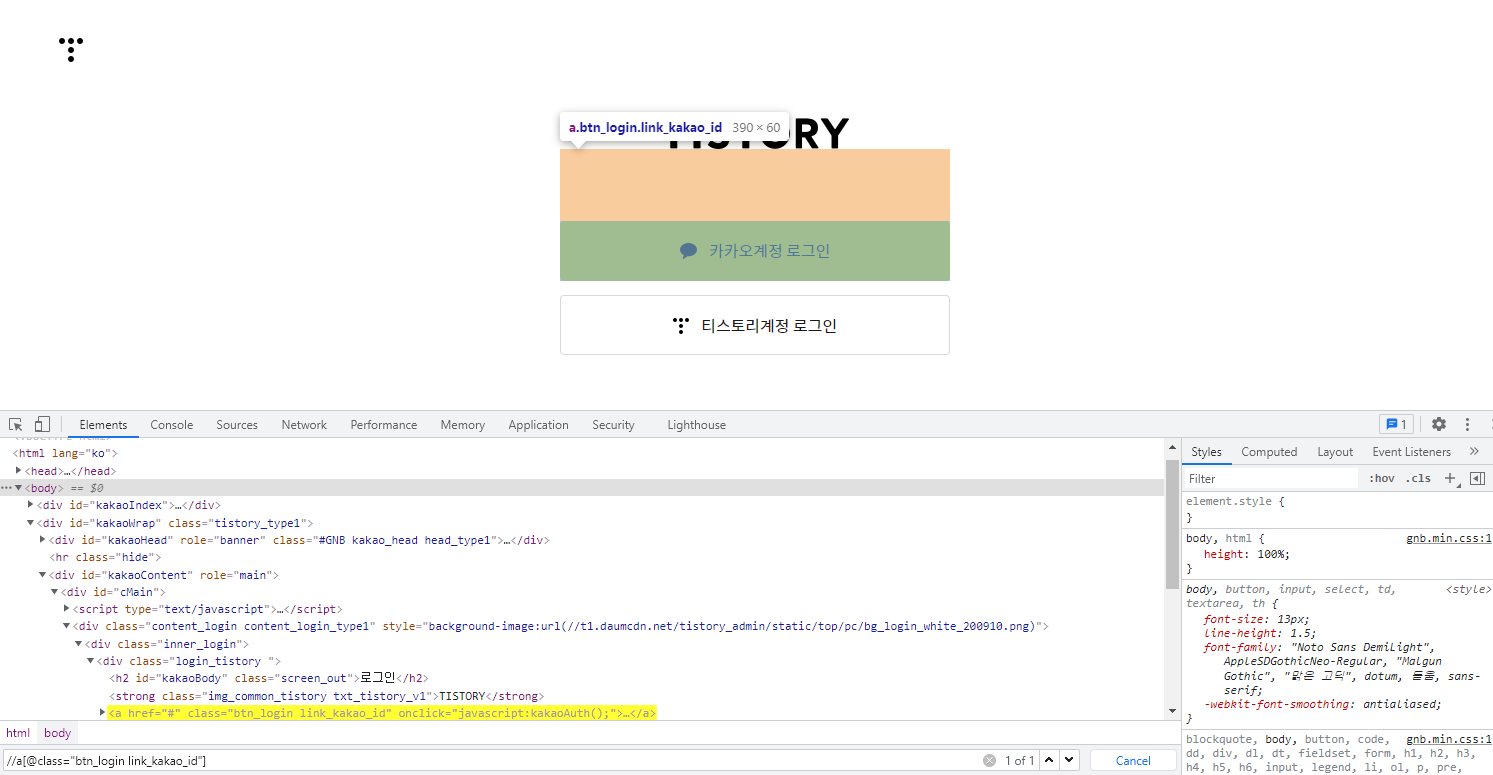Click the element.style rule block
This screenshot has width=1493, height=775.
point(1336,509)
